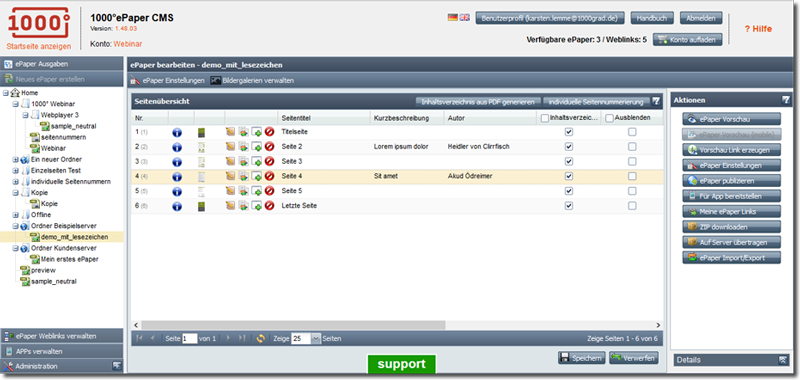Switch language with the English flag icon
The height and width of the screenshot is (380, 800).
coord(464,17)
